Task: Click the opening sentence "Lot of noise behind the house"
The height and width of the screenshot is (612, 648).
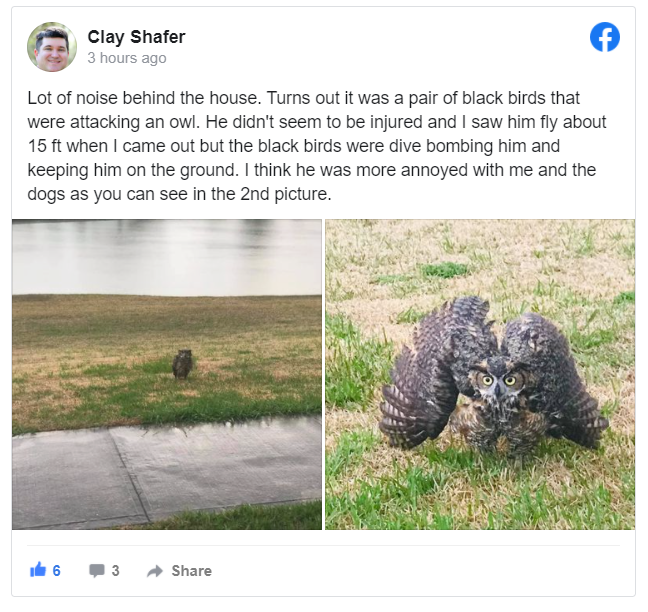Action: coord(144,98)
